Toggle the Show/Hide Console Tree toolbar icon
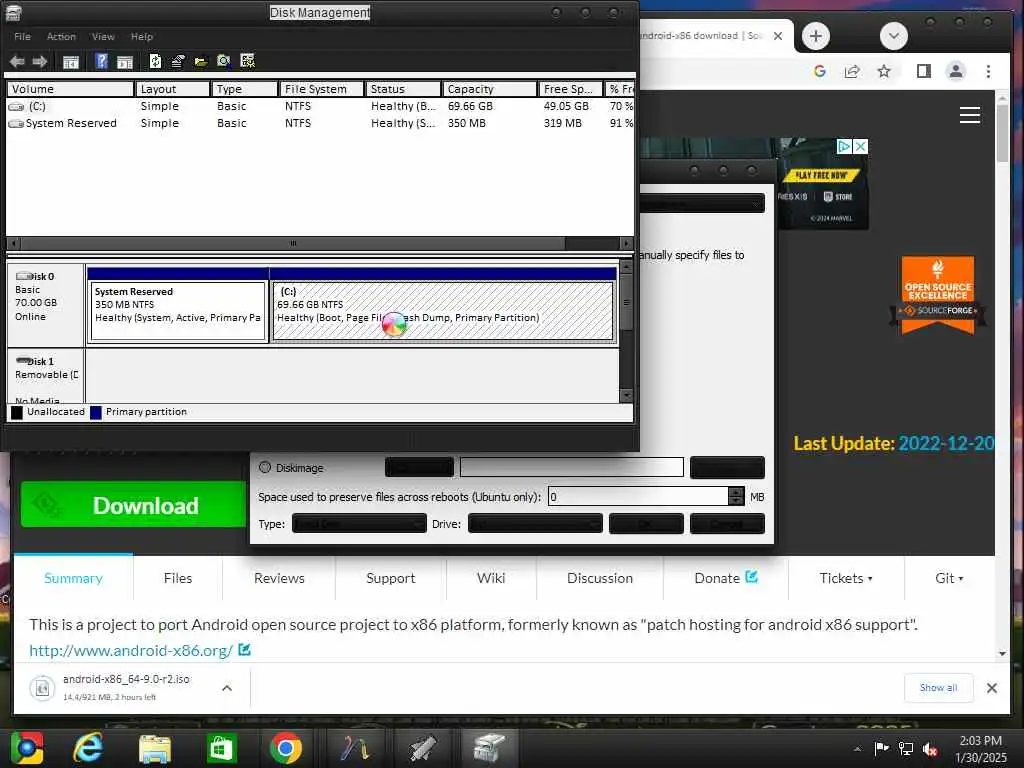 (x=71, y=62)
